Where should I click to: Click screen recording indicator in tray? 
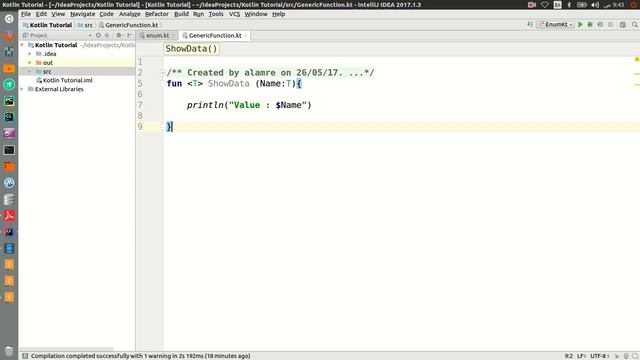[532, 5]
